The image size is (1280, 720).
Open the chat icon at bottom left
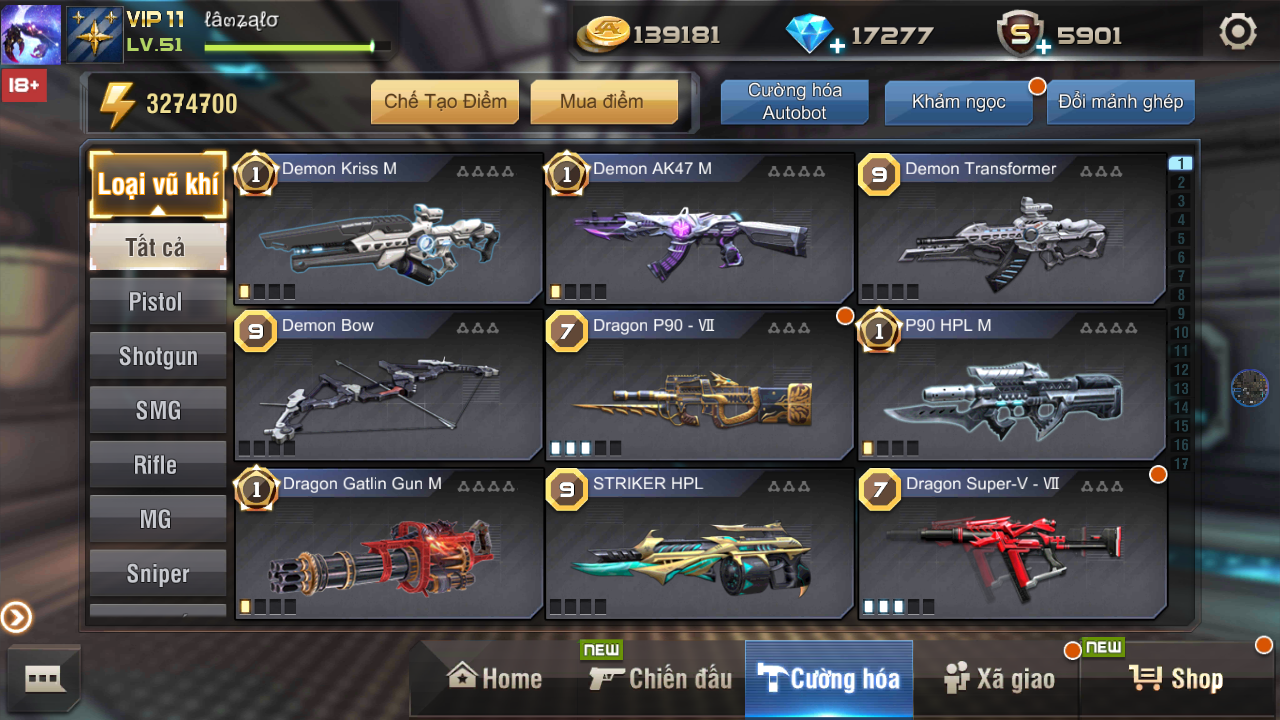[44, 679]
